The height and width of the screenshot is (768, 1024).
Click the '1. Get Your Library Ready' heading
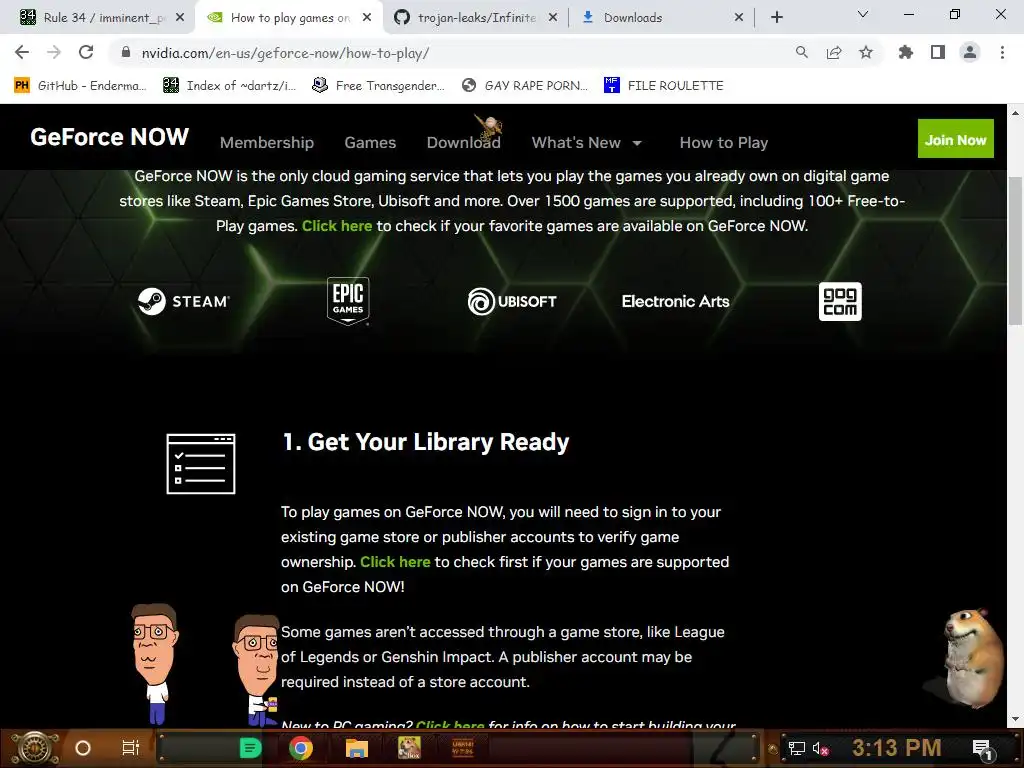(x=425, y=442)
